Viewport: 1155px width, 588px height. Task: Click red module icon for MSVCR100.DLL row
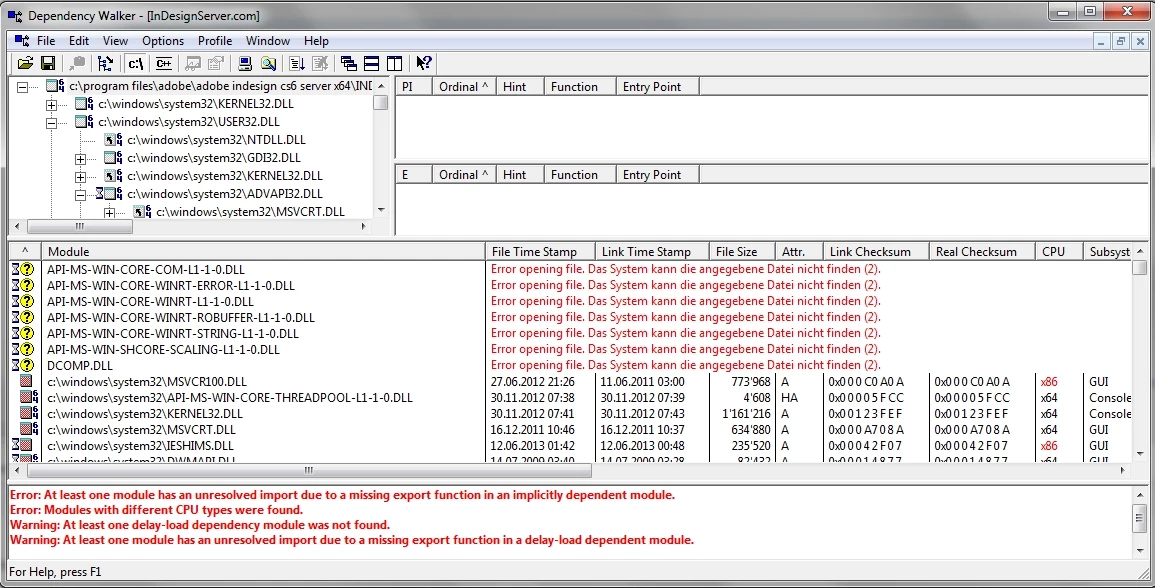(27, 382)
